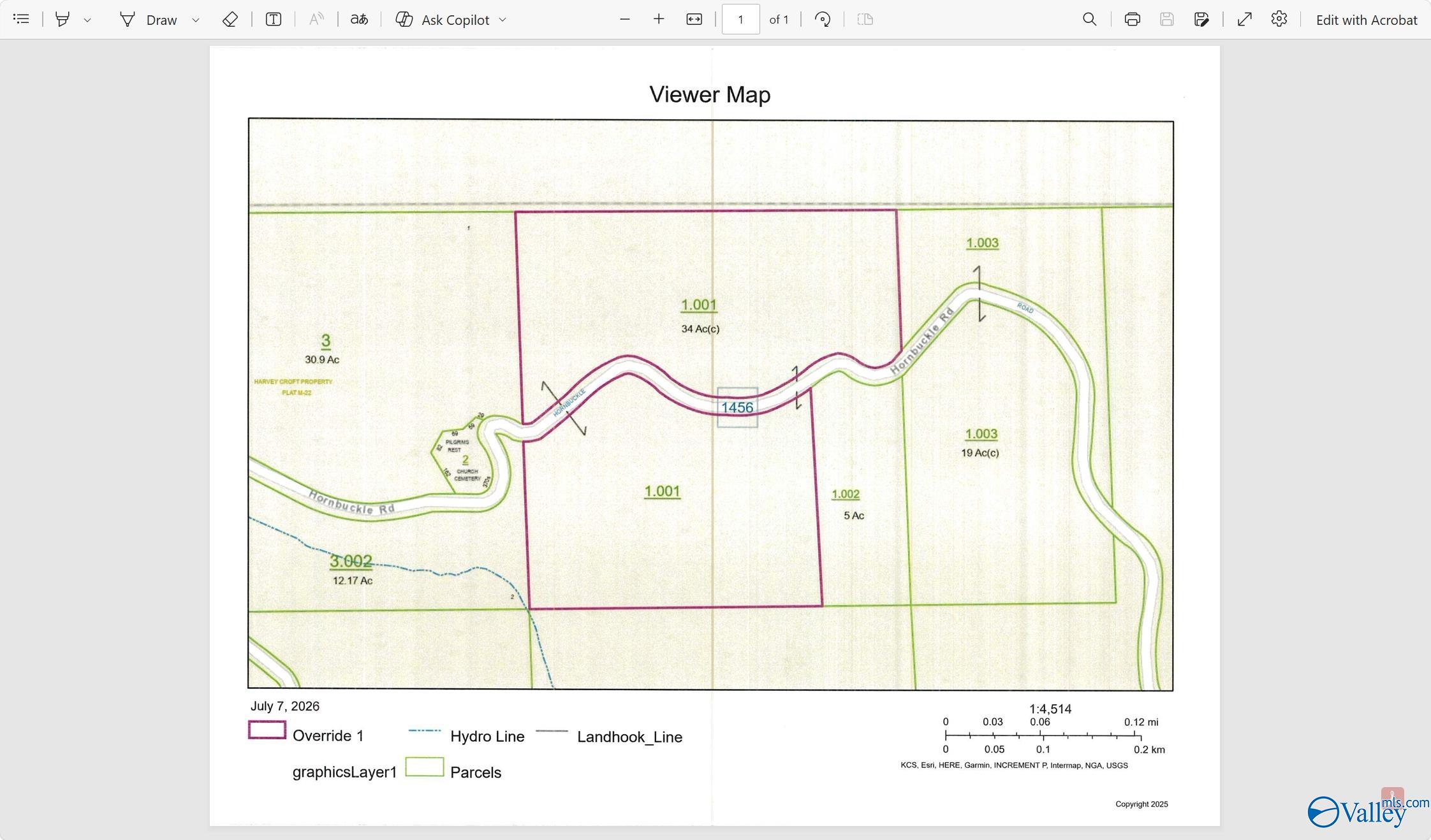Click Harvey Croft Property text
This screenshot has height=840, width=1431.
coord(293,382)
